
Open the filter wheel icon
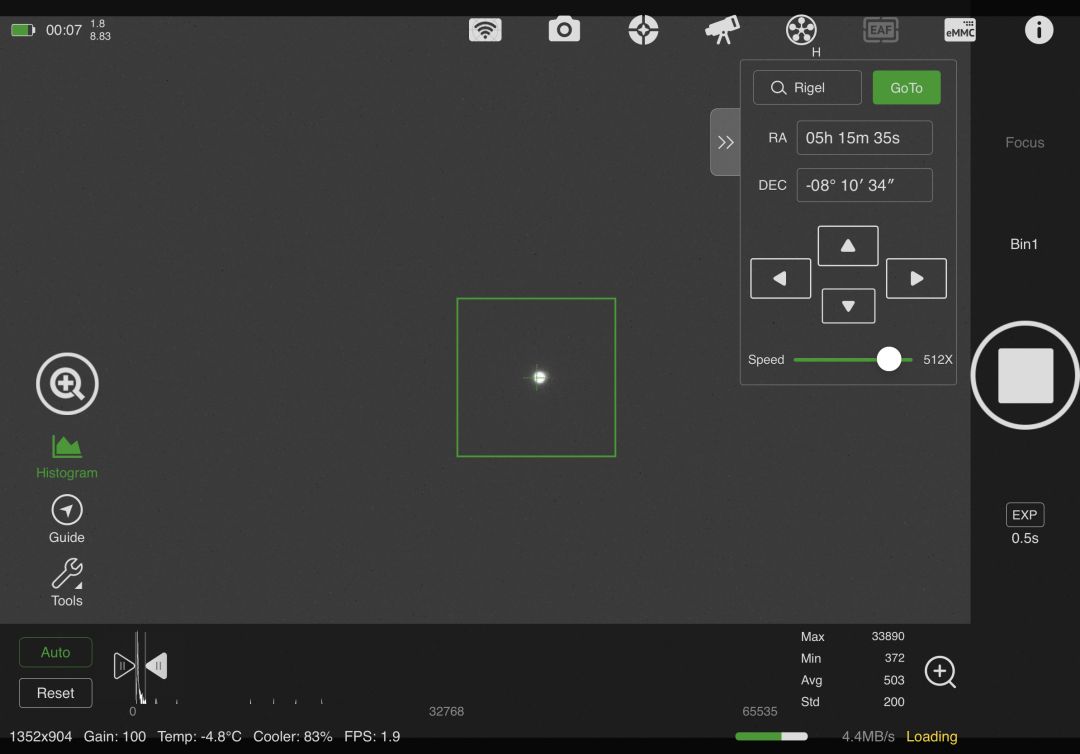click(801, 30)
